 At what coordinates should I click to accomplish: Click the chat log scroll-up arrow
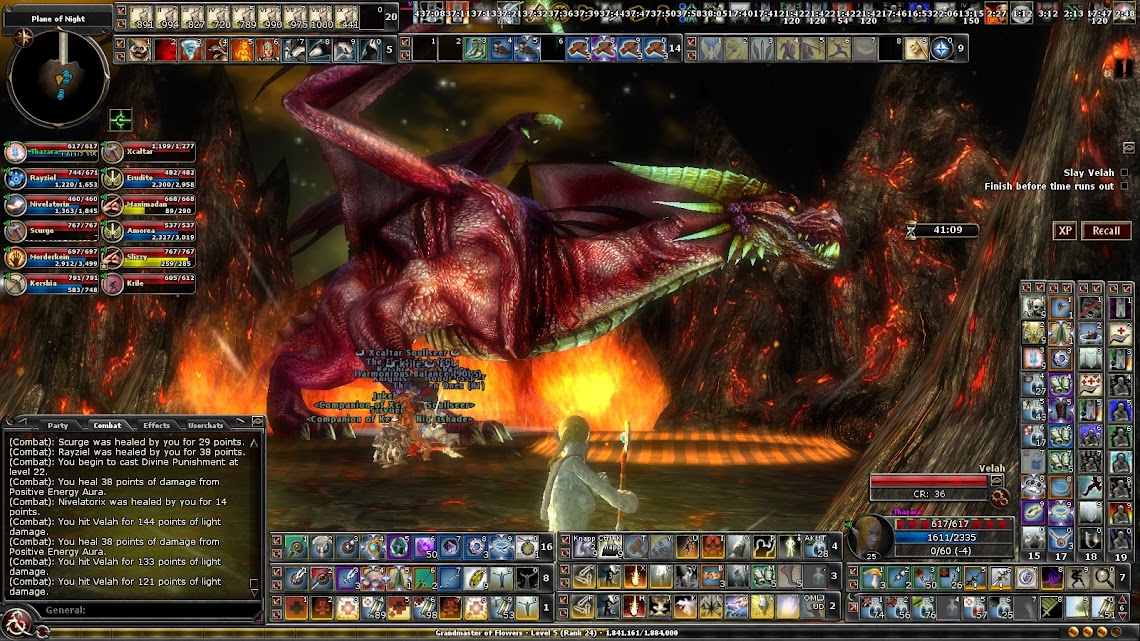(254, 443)
